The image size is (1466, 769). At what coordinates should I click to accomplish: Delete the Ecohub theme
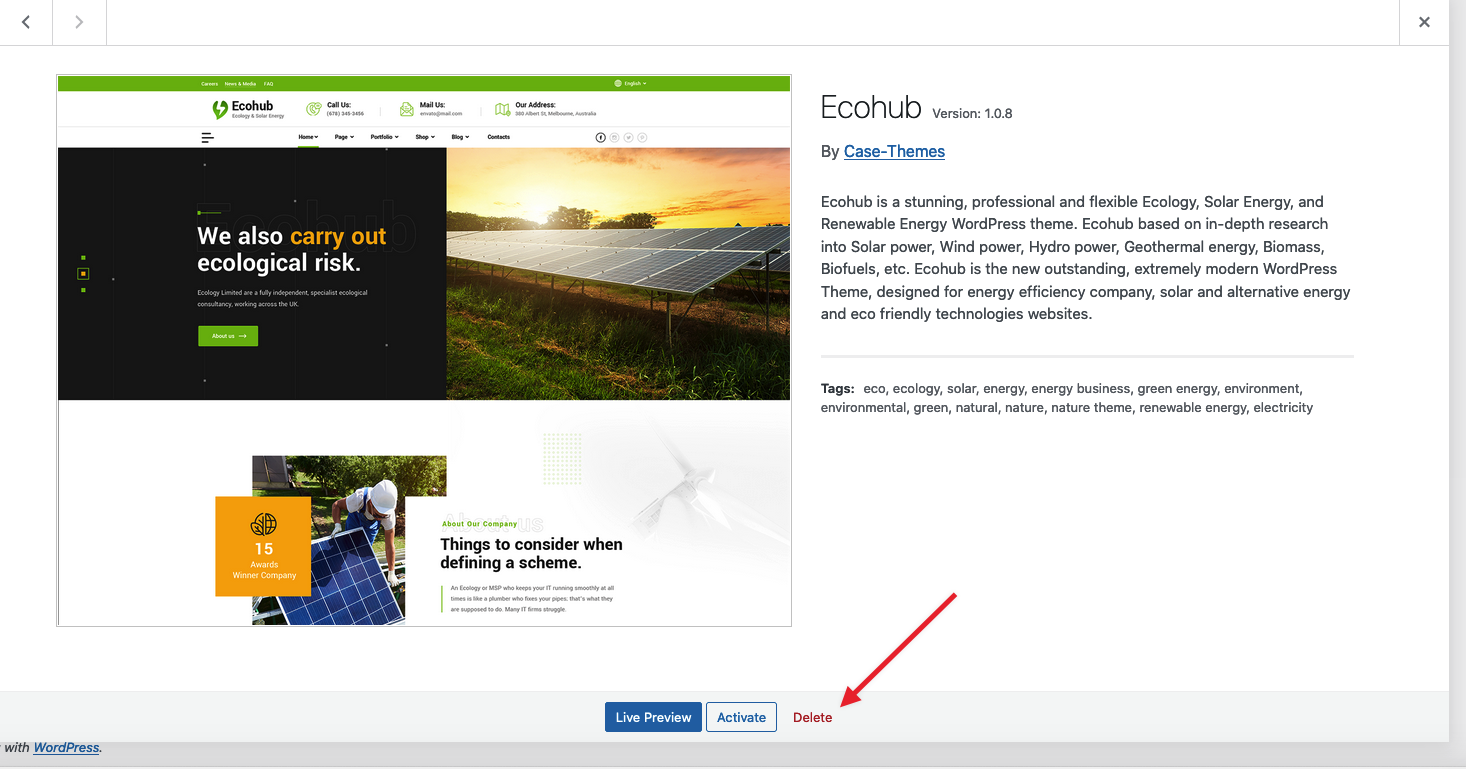[812, 717]
